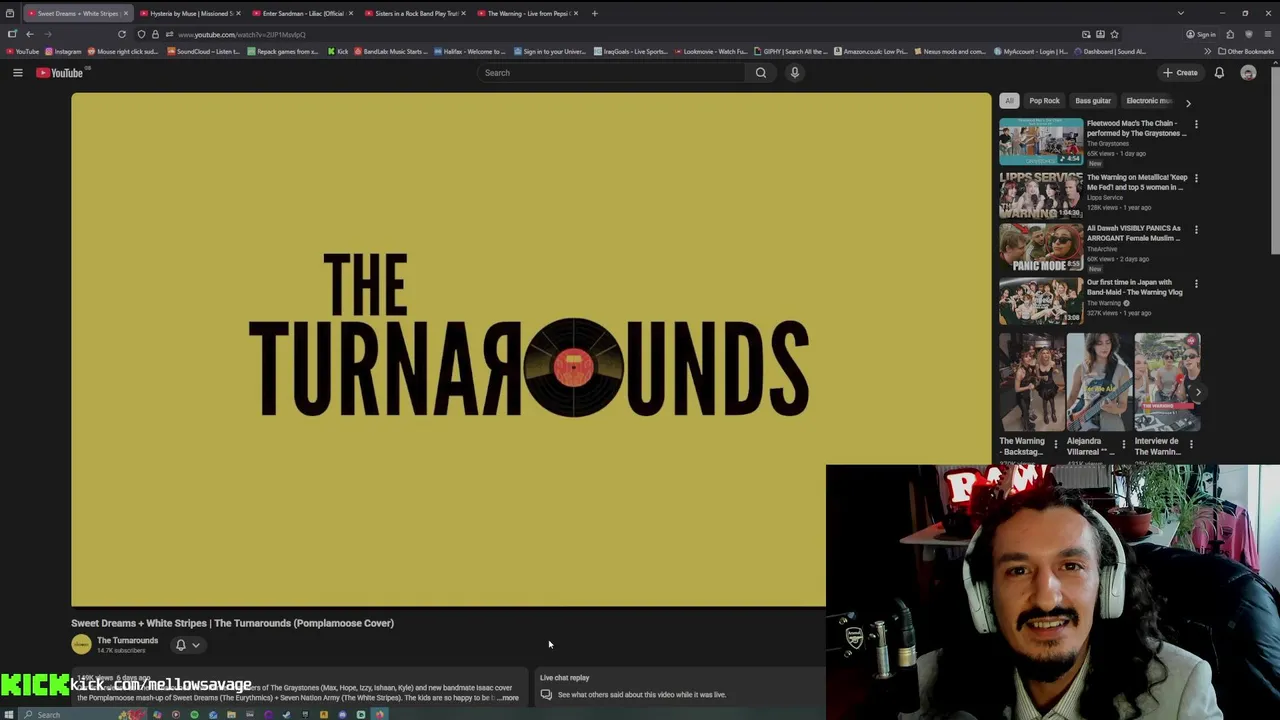1280x720 pixels.
Task: Open the BandLab Music bookmark
Action: (x=389, y=51)
